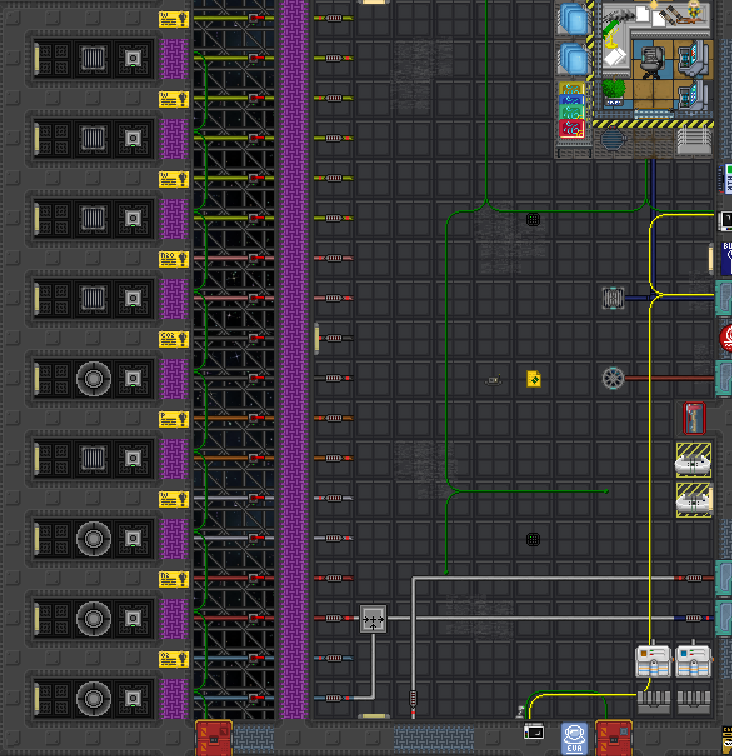
Task: Toggle red valve on dark pipe beside CO2 sign
Action: pyautogui.click(x=257, y=338)
